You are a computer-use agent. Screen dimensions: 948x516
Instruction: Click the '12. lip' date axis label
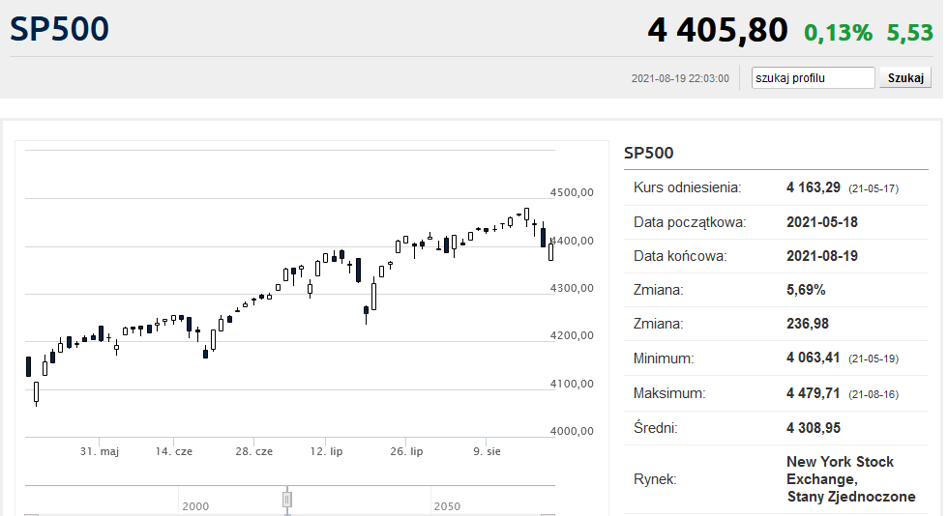[326, 452]
